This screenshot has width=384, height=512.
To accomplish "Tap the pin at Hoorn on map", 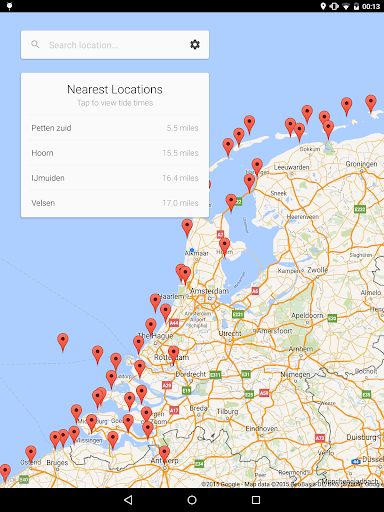I will click(x=225, y=246).
